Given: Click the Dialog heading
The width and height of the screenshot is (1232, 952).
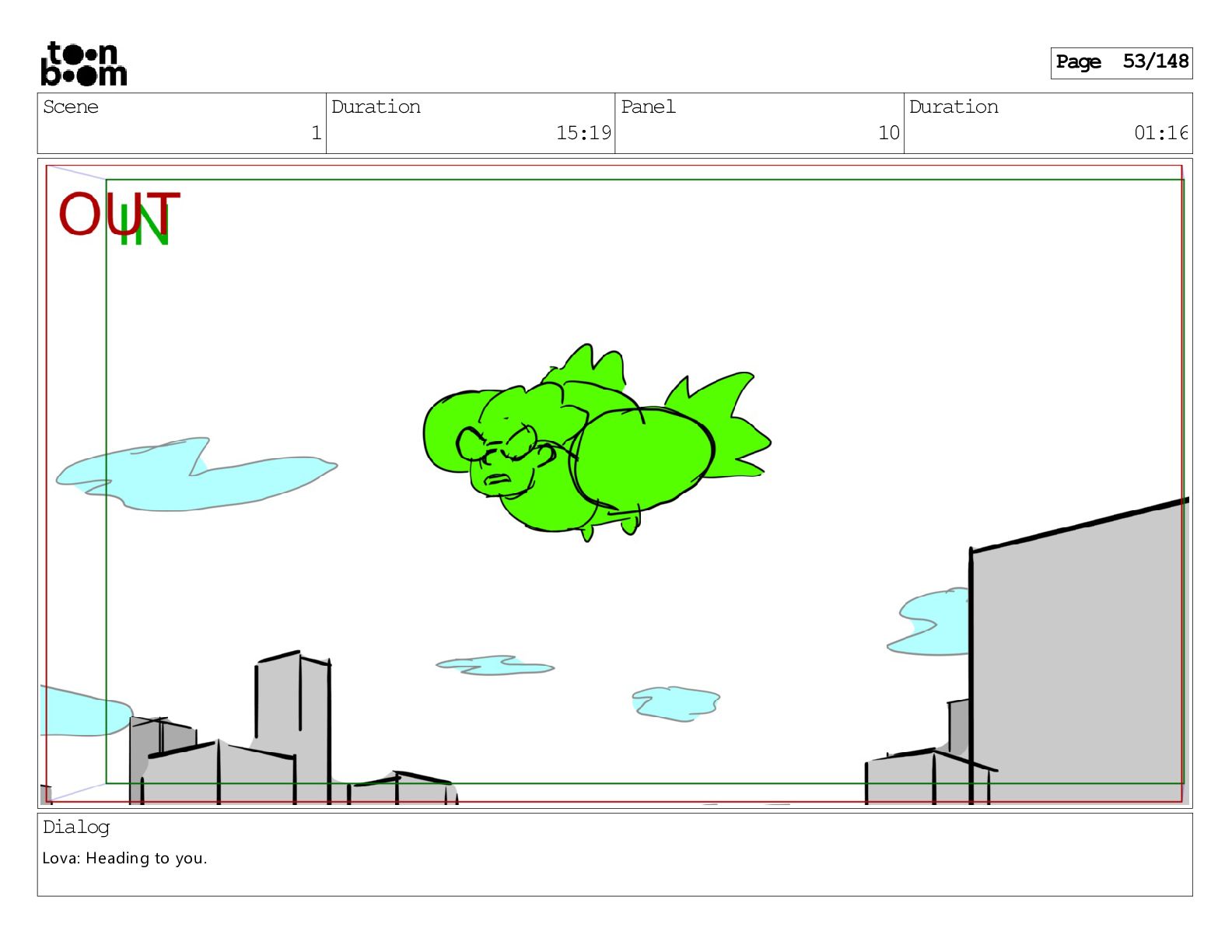Looking at the screenshot, I should pyautogui.click(x=76, y=828).
